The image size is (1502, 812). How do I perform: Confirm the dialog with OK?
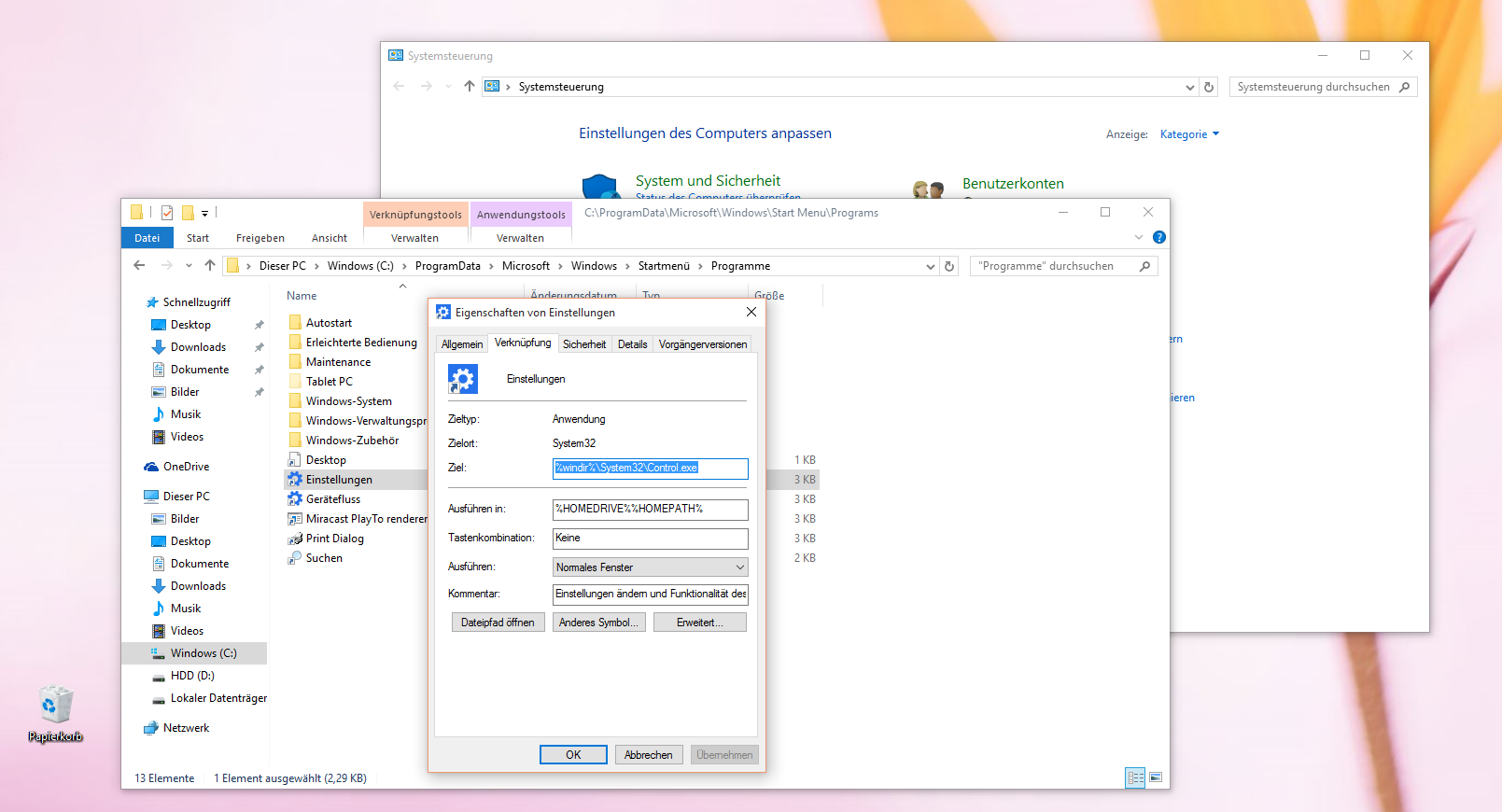[573, 755]
